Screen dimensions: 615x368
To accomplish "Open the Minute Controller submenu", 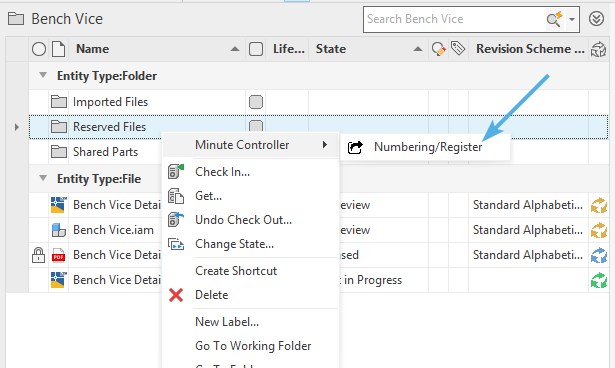I will point(250,145).
